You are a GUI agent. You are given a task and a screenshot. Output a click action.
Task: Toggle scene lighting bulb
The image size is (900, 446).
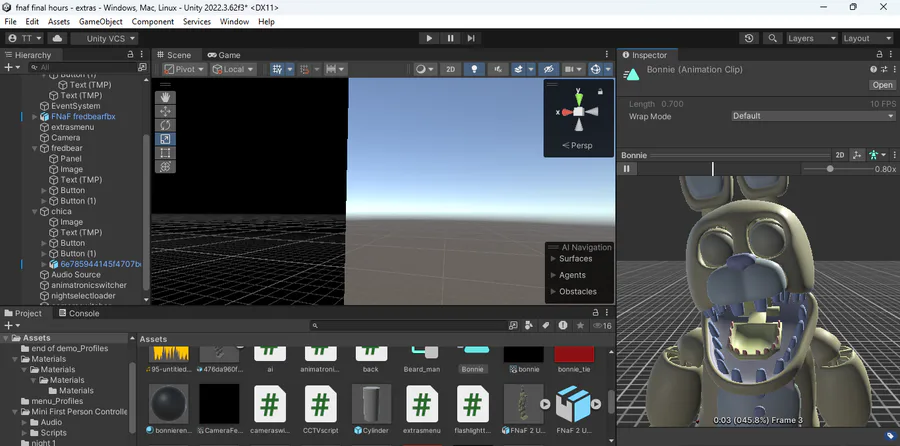474,69
